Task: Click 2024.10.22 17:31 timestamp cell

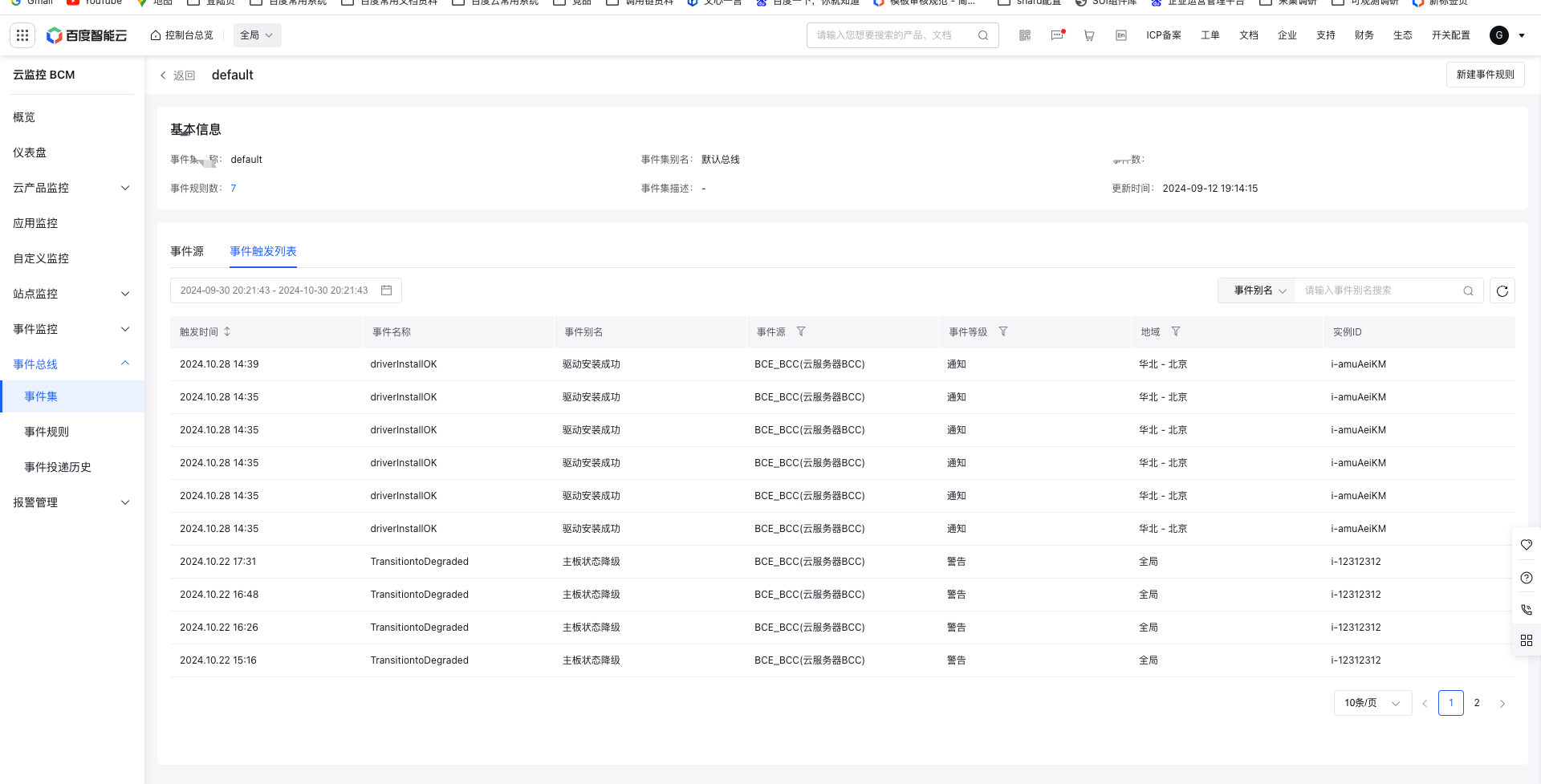Action: [x=218, y=562]
